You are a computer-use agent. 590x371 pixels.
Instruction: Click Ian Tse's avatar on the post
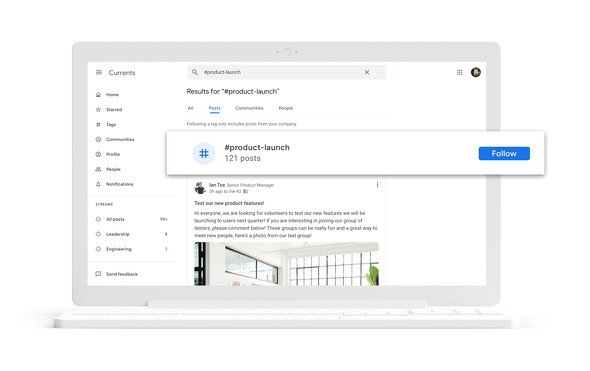pos(200,188)
